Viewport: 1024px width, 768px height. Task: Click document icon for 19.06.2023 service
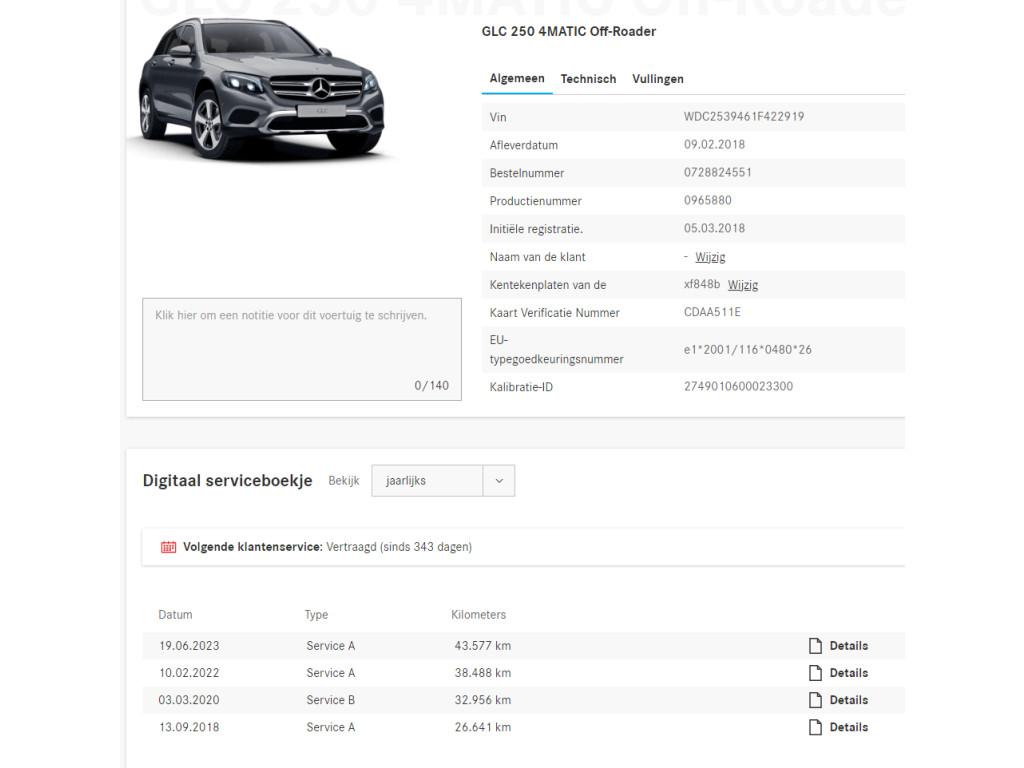[815, 646]
